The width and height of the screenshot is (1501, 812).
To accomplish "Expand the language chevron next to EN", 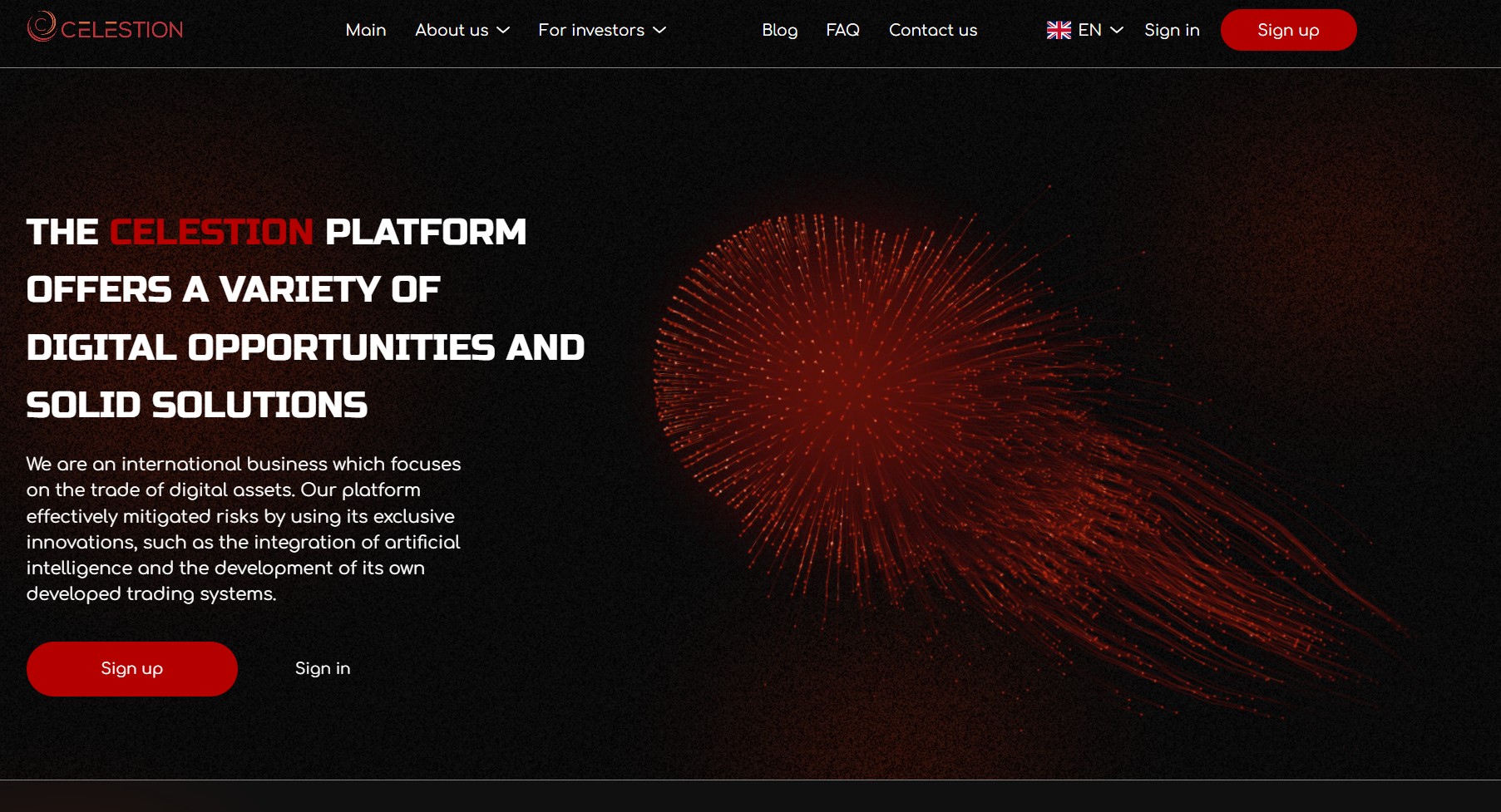I will (x=1117, y=31).
